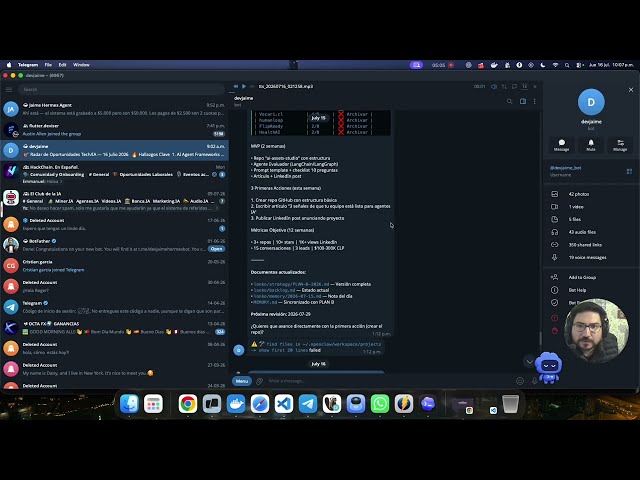Toggle the audio player volume speaker icon
The width and height of the screenshot is (640, 480).
pos(494,87)
